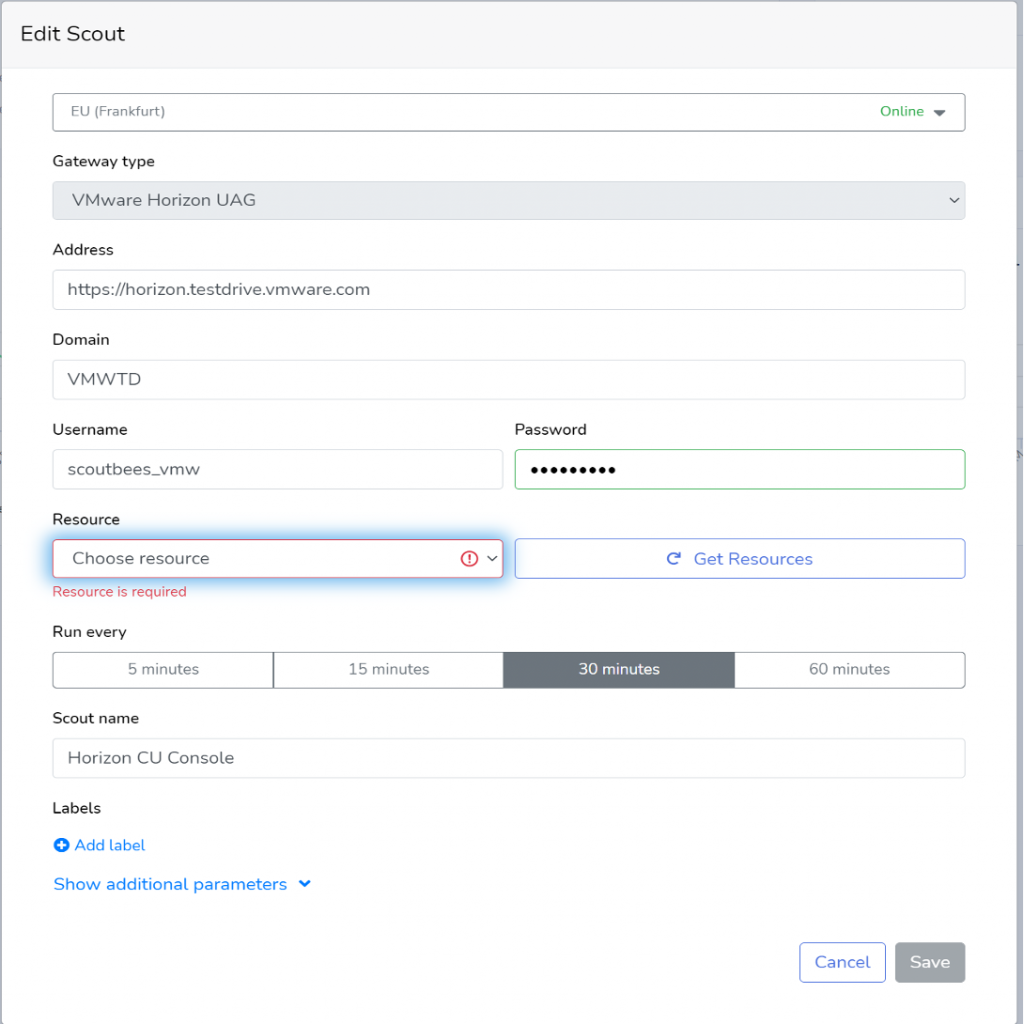Open the Gateway type VMware Horizon UAG dropdown

[x=508, y=200]
